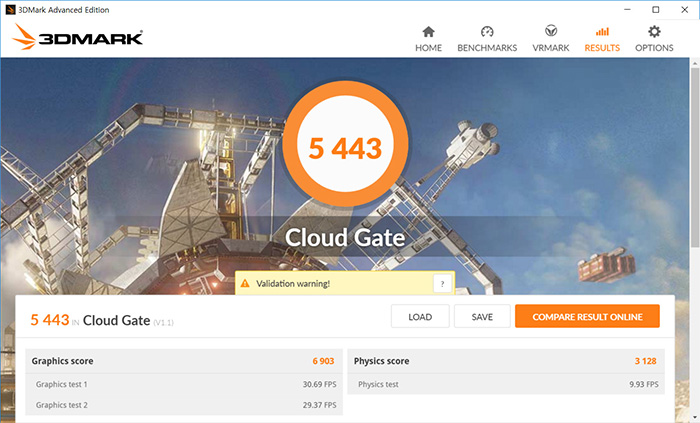700x423 pixels.
Task: Close the 3DMark window
Action: [684, 9]
